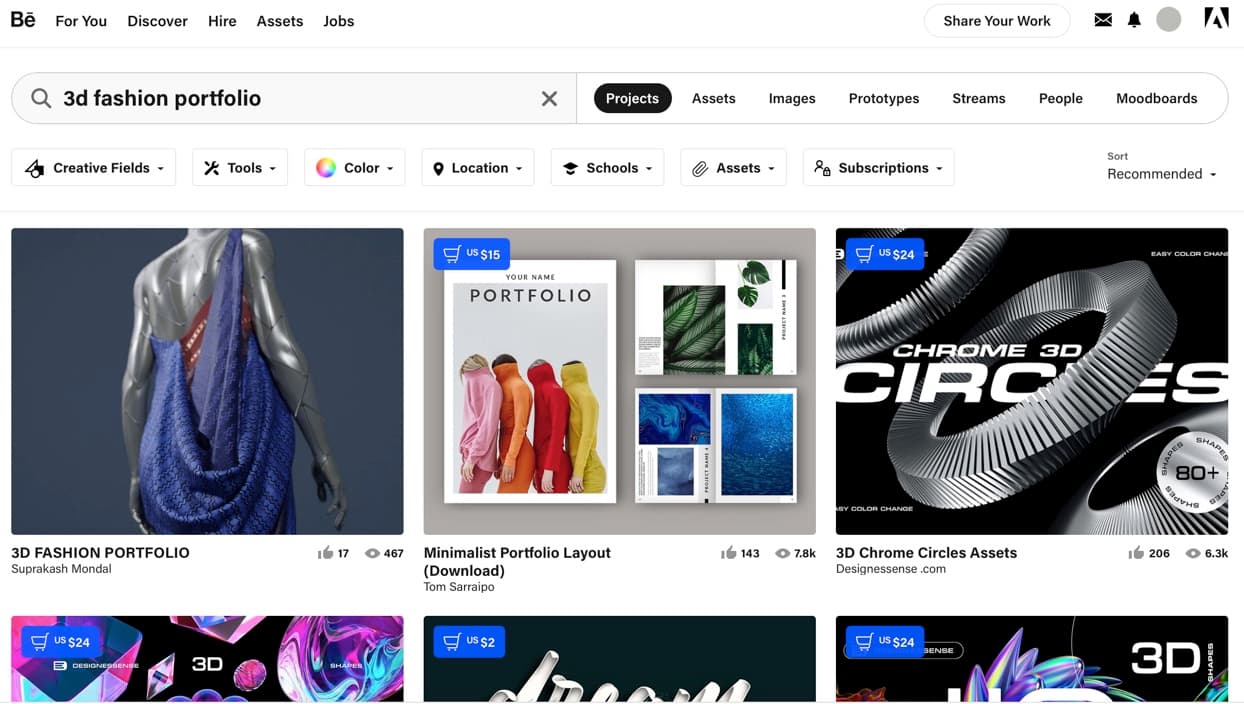Image resolution: width=1244 pixels, height=704 pixels.
Task: Click the rainbow Color filter swatch
Action: [327, 167]
